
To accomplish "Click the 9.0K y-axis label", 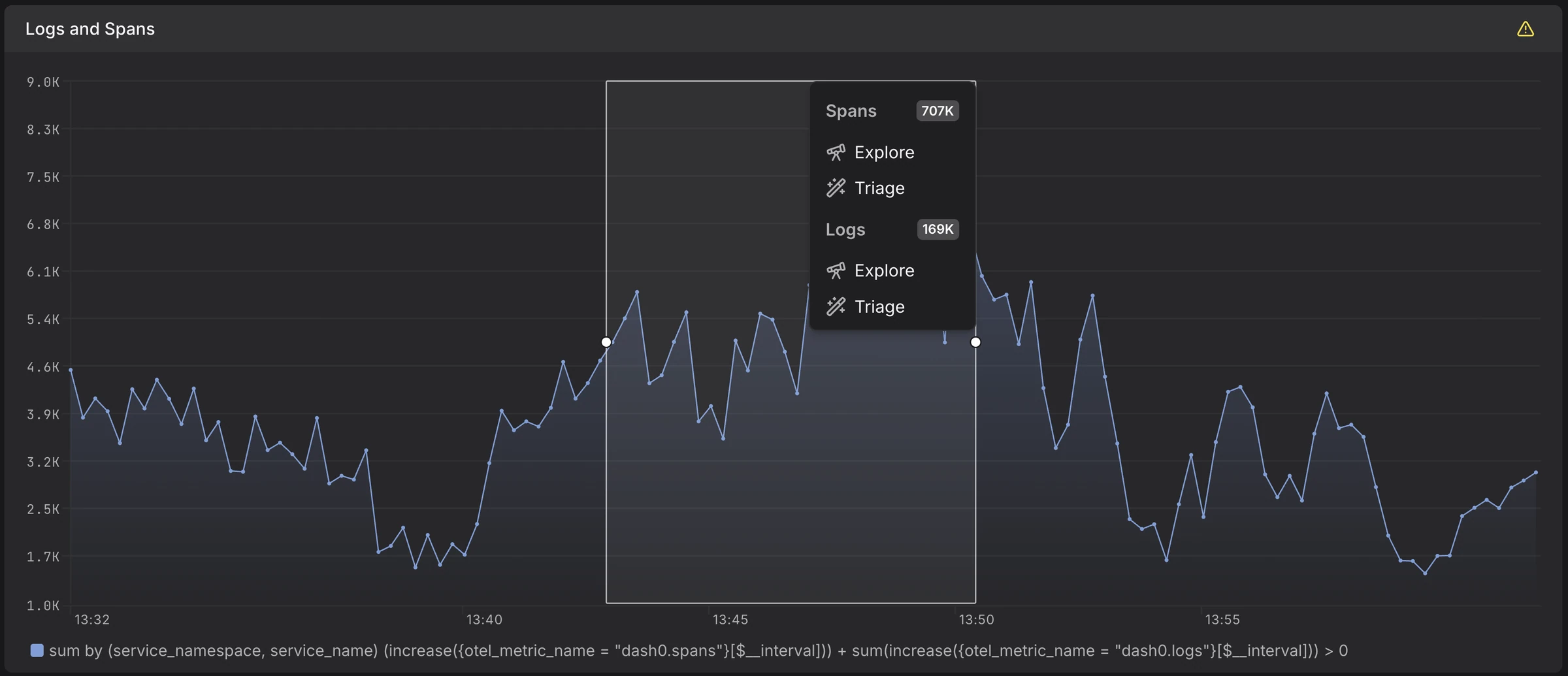I will coord(43,82).
